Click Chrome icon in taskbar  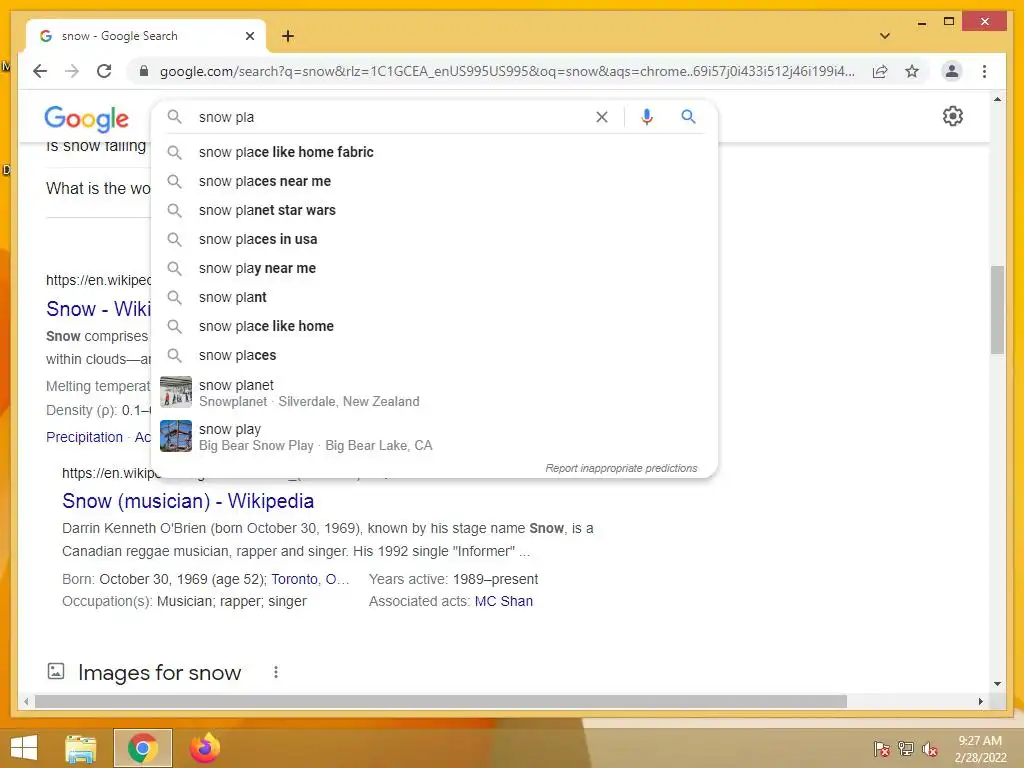[142, 748]
